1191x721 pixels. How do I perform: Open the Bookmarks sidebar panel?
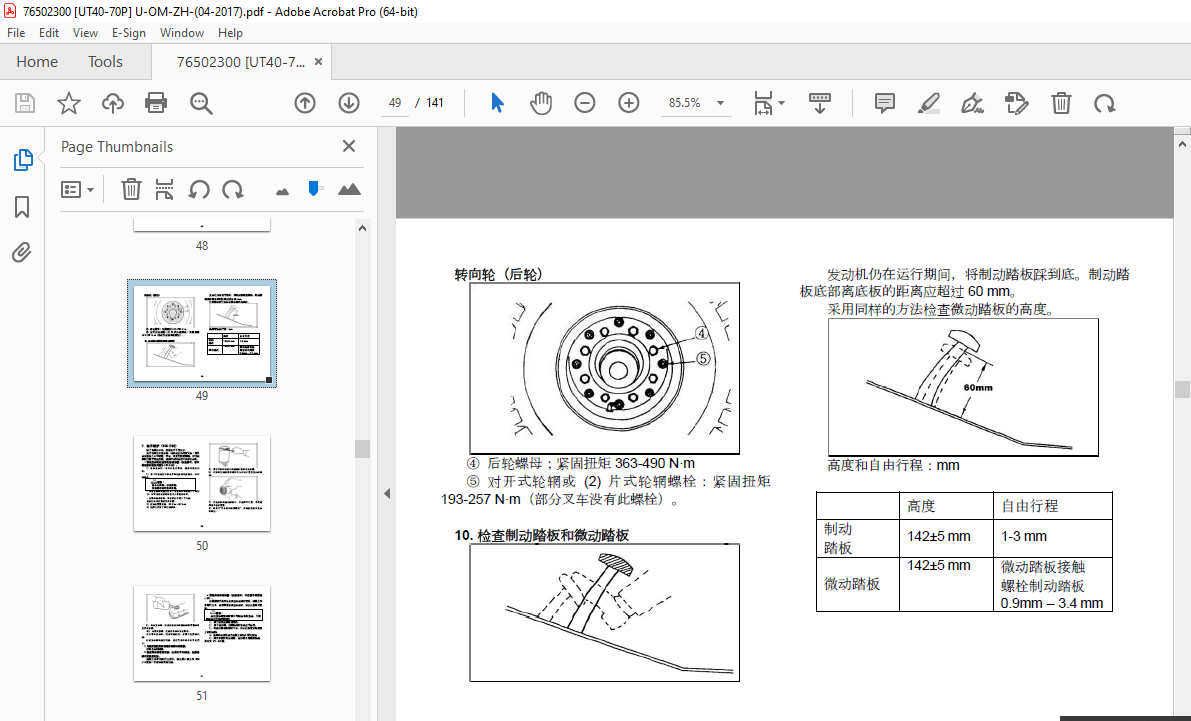coord(22,207)
